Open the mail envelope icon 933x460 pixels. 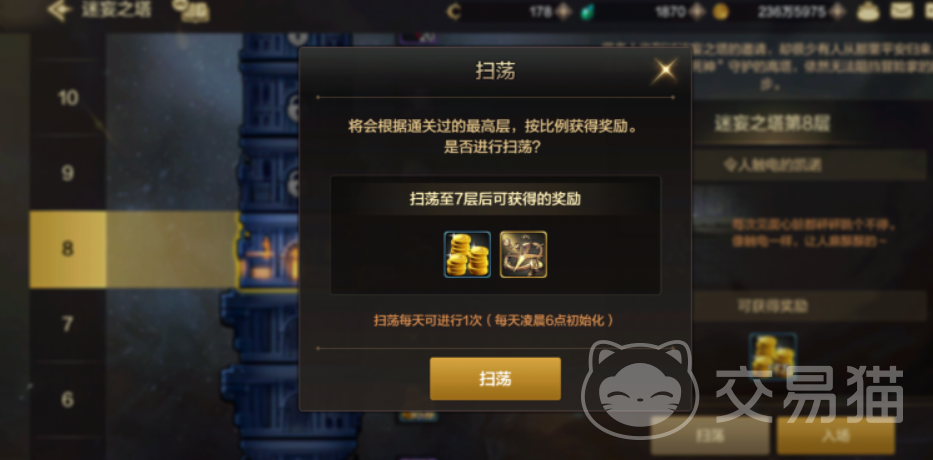coord(902,10)
